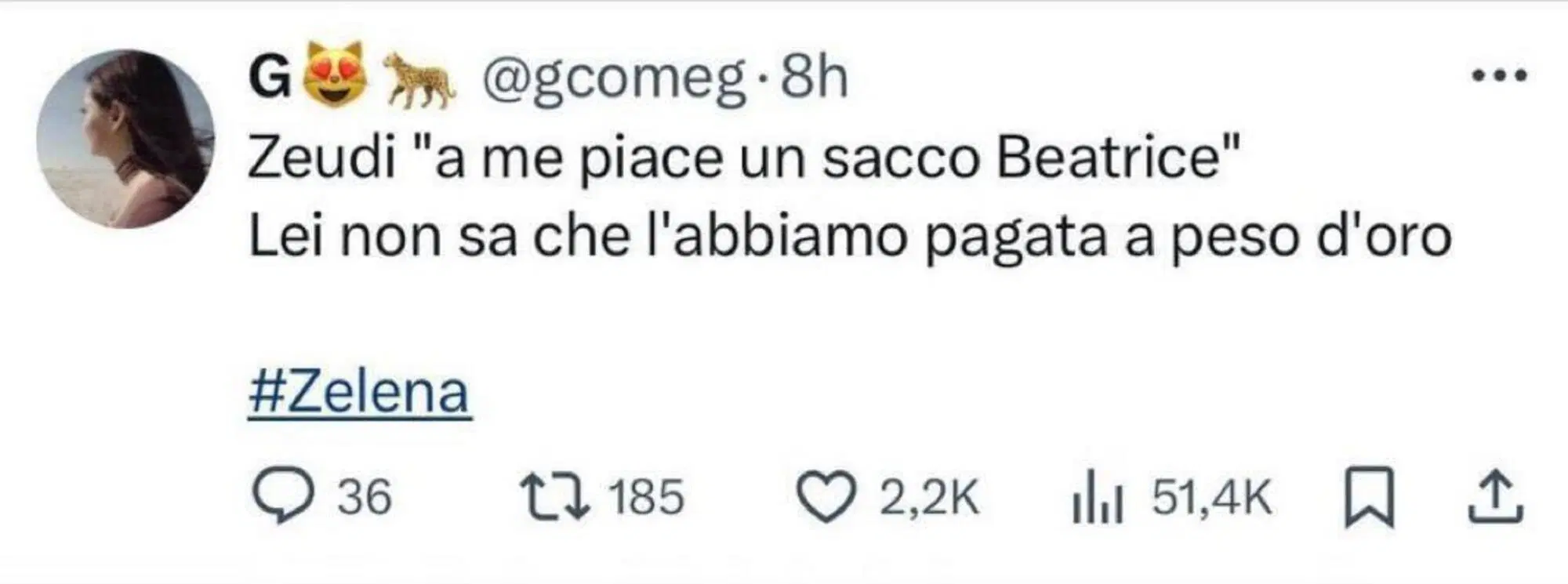Click the share upload icon
The height and width of the screenshot is (584, 1568).
pos(1495,496)
